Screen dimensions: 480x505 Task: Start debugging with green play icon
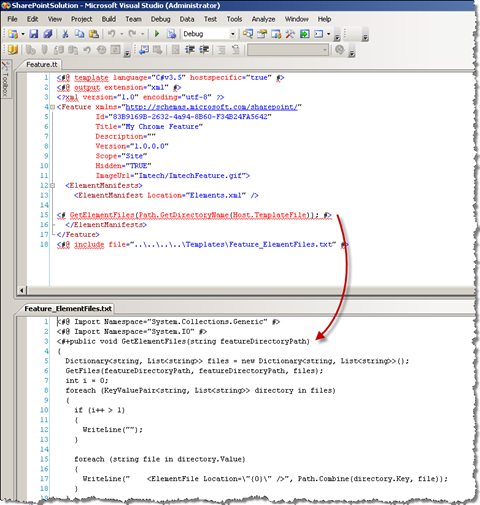point(157,34)
